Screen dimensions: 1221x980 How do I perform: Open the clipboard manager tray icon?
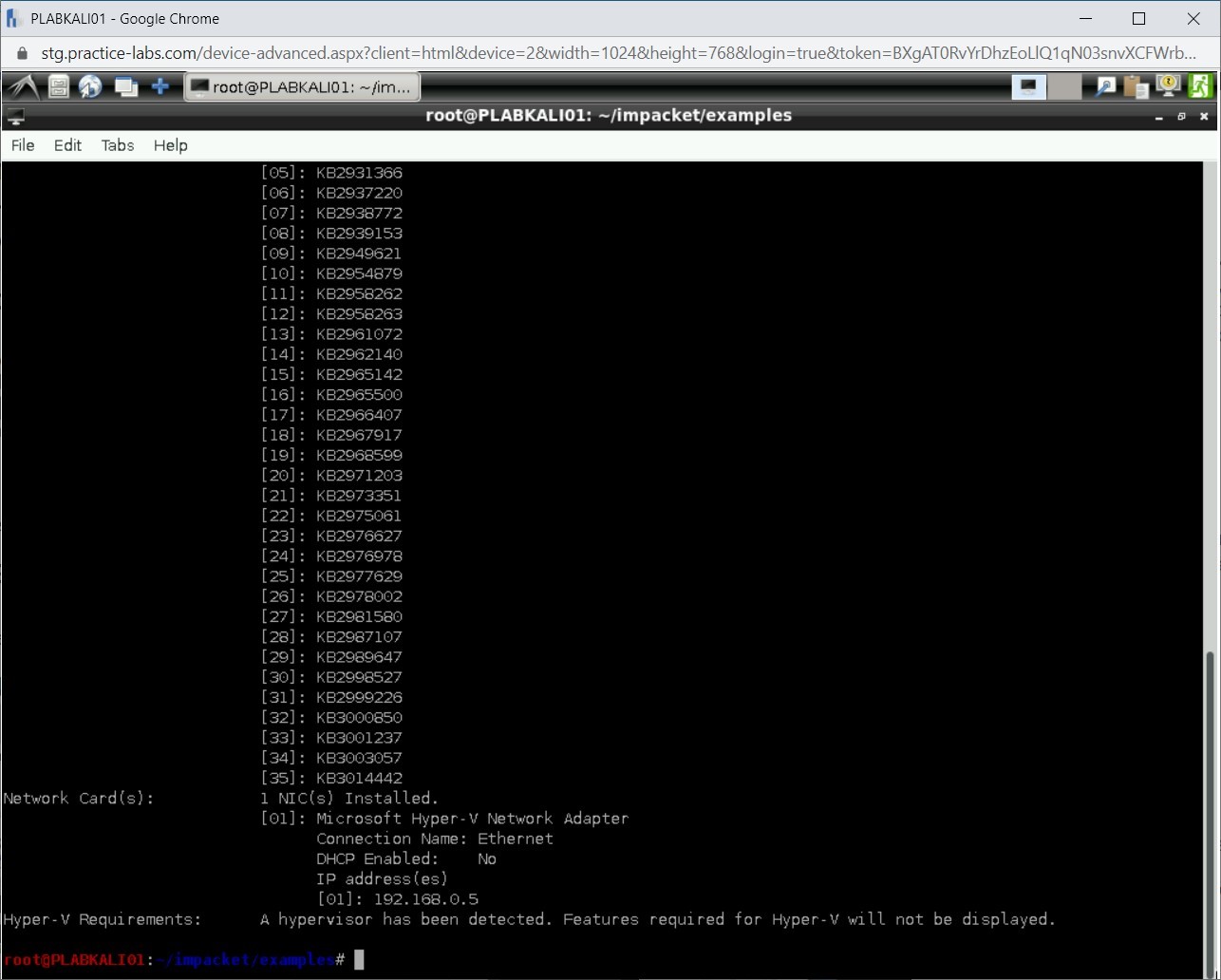pyautogui.click(x=1136, y=87)
